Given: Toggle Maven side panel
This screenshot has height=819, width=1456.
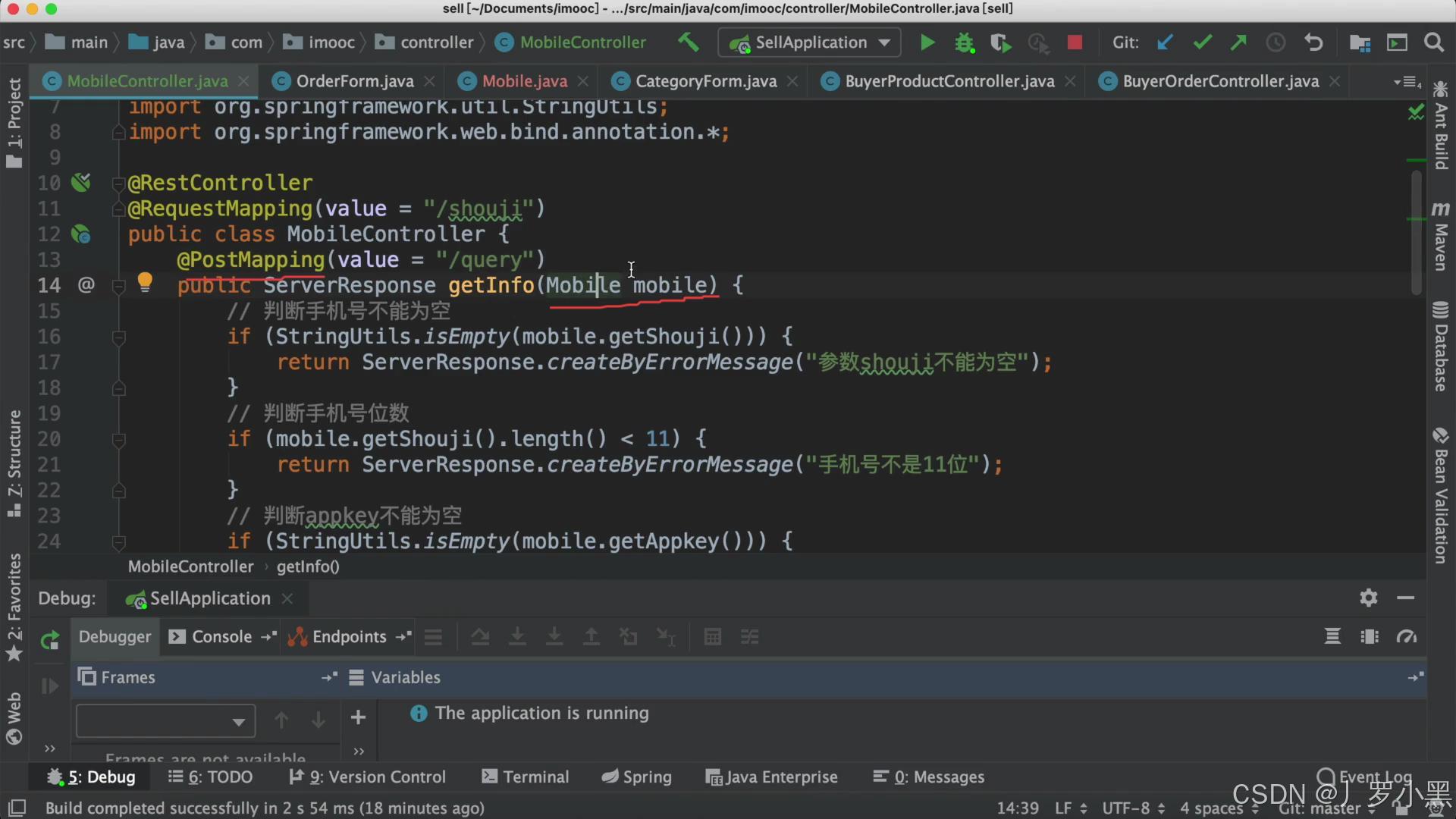Looking at the screenshot, I should 1441,236.
